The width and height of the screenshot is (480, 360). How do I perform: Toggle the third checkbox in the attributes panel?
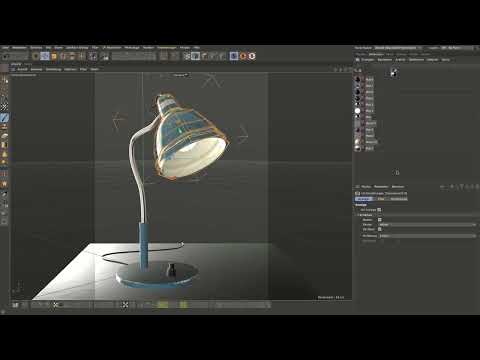[380, 229]
